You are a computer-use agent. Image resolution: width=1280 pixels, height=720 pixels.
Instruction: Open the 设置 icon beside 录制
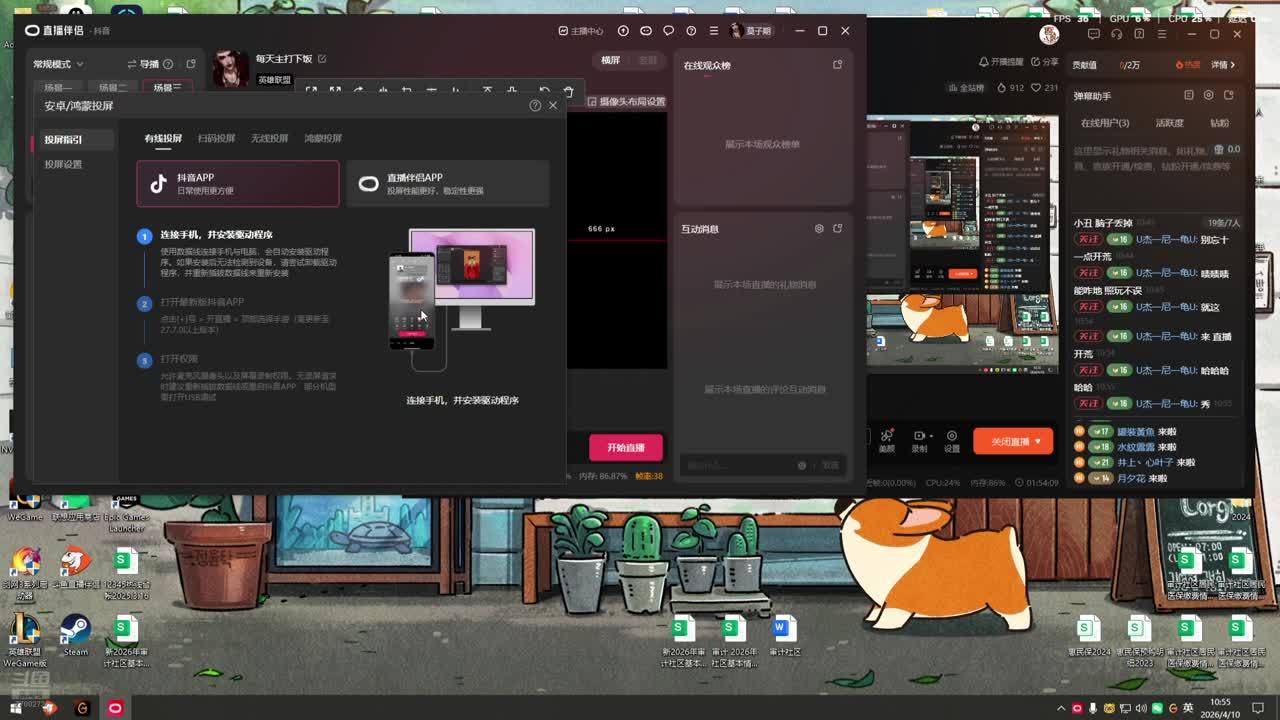(x=951, y=437)
